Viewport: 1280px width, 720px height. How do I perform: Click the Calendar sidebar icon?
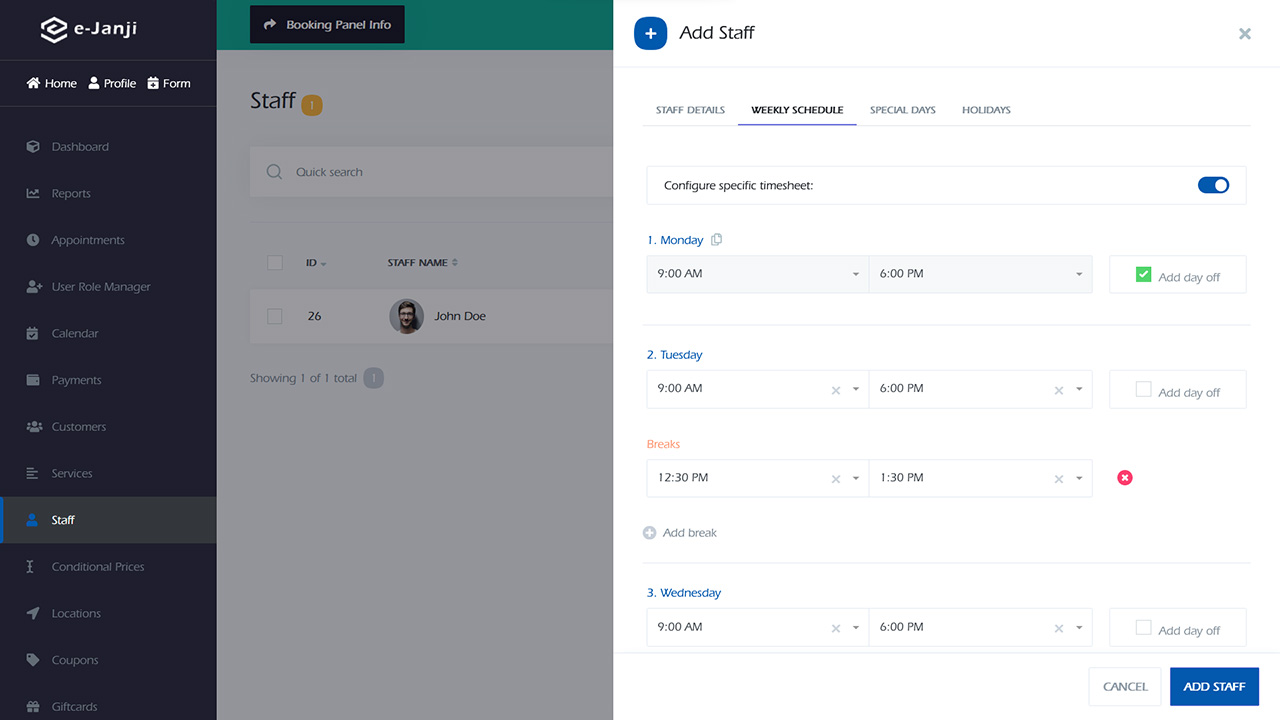click(x=33, y=333)
